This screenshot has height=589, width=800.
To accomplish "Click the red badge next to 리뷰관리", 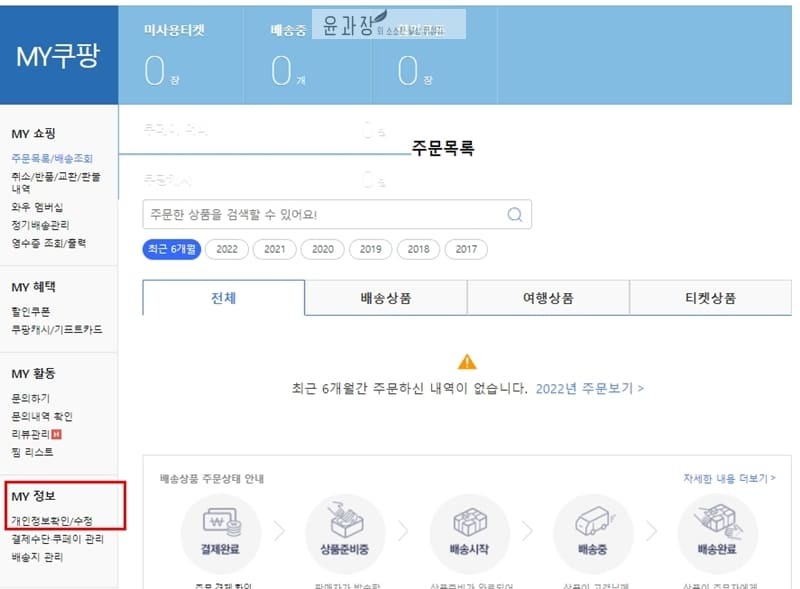I will pyautogui.click(x=57, y=434).
